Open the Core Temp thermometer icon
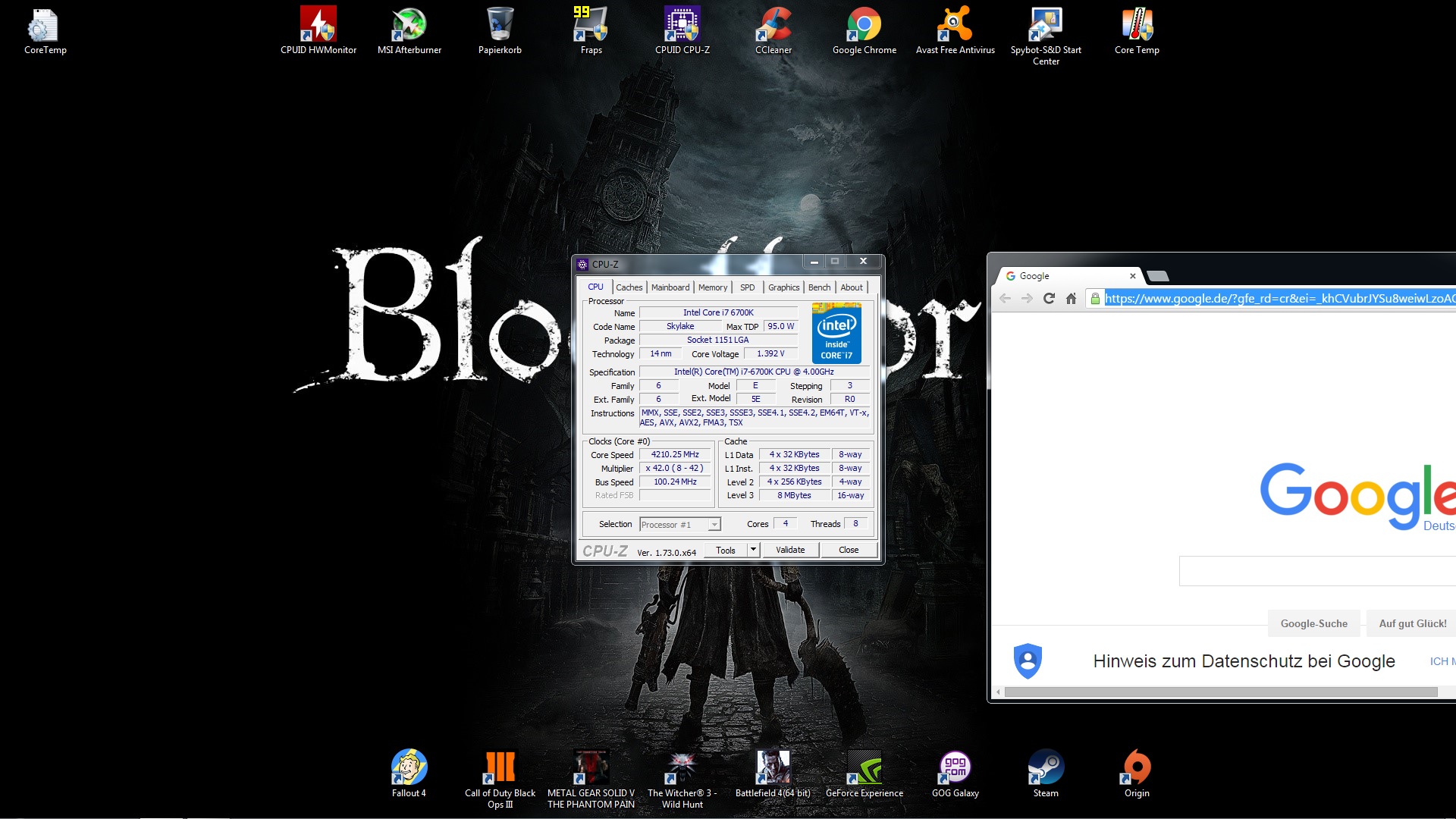Image resolution: width=1456 pixels, height=819 pixels. point(1137,32)
